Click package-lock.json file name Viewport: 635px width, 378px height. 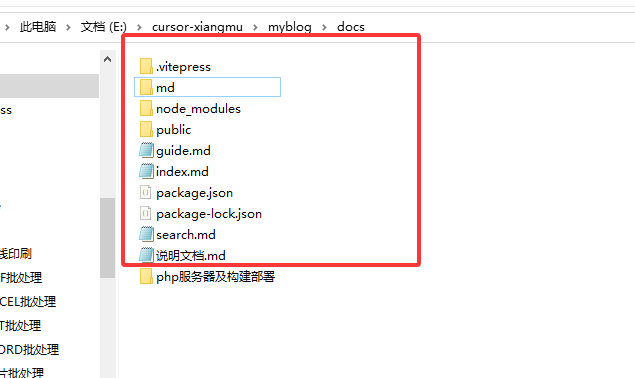(x=209, y=214)
